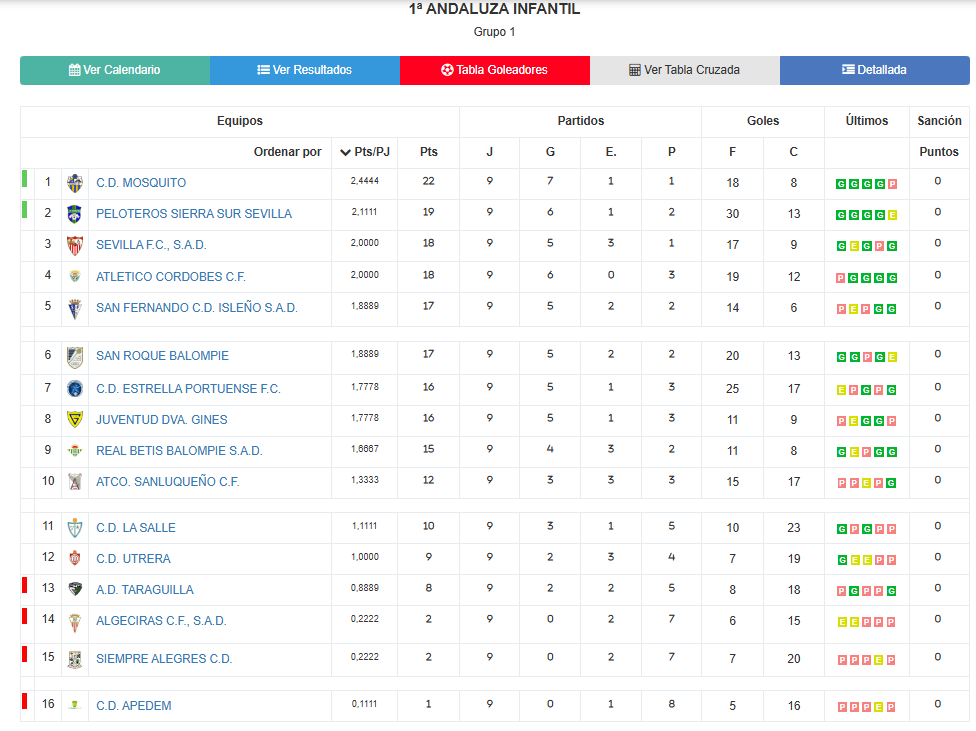
Task: Click C.D. Mosquito's latest result, the P square
Action: click(x=892, y=184)
